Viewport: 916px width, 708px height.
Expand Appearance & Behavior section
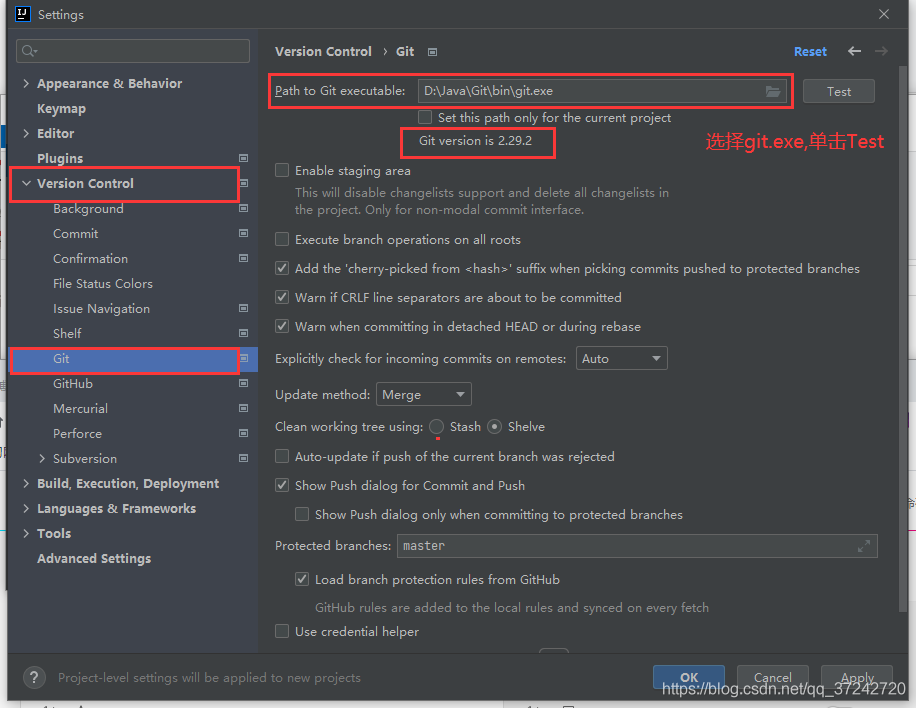click(x=26, y=84)
